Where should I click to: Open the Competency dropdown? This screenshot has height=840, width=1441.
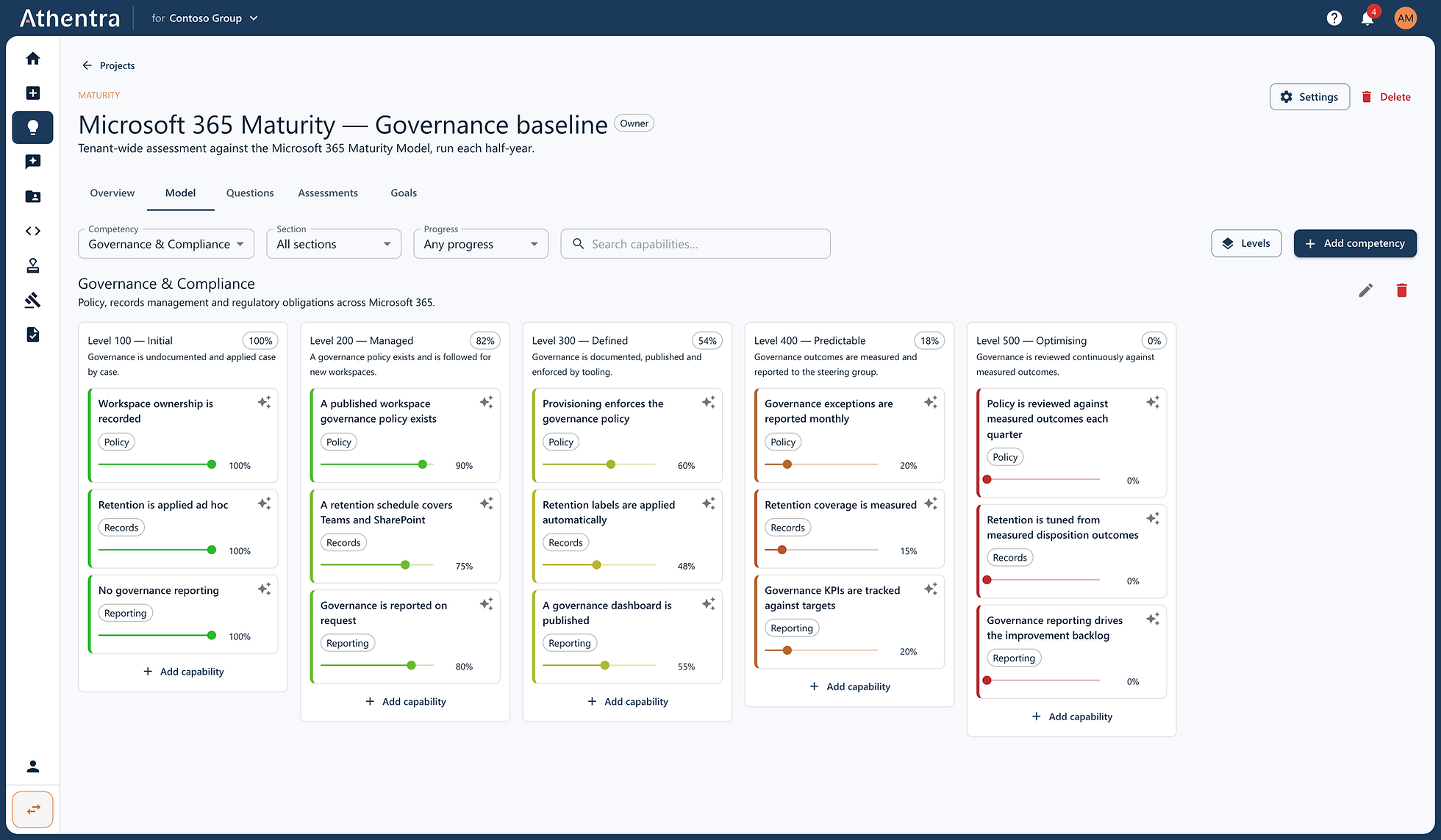pos(166,244)
